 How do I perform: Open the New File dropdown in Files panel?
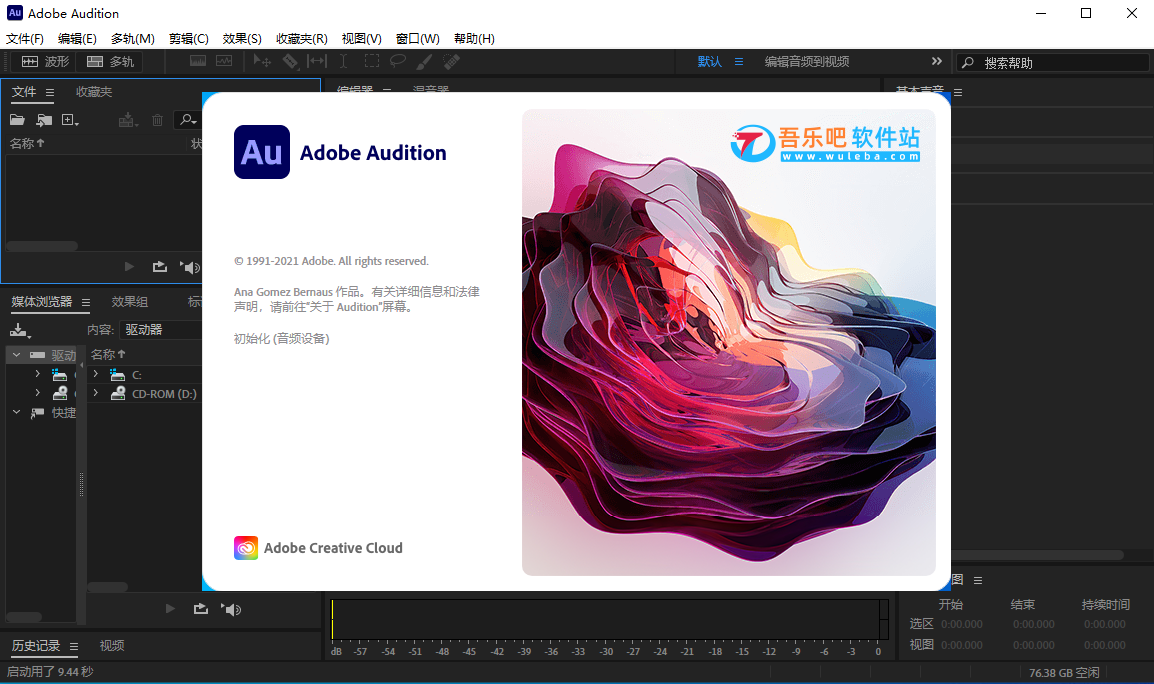(x=70, y=119)
